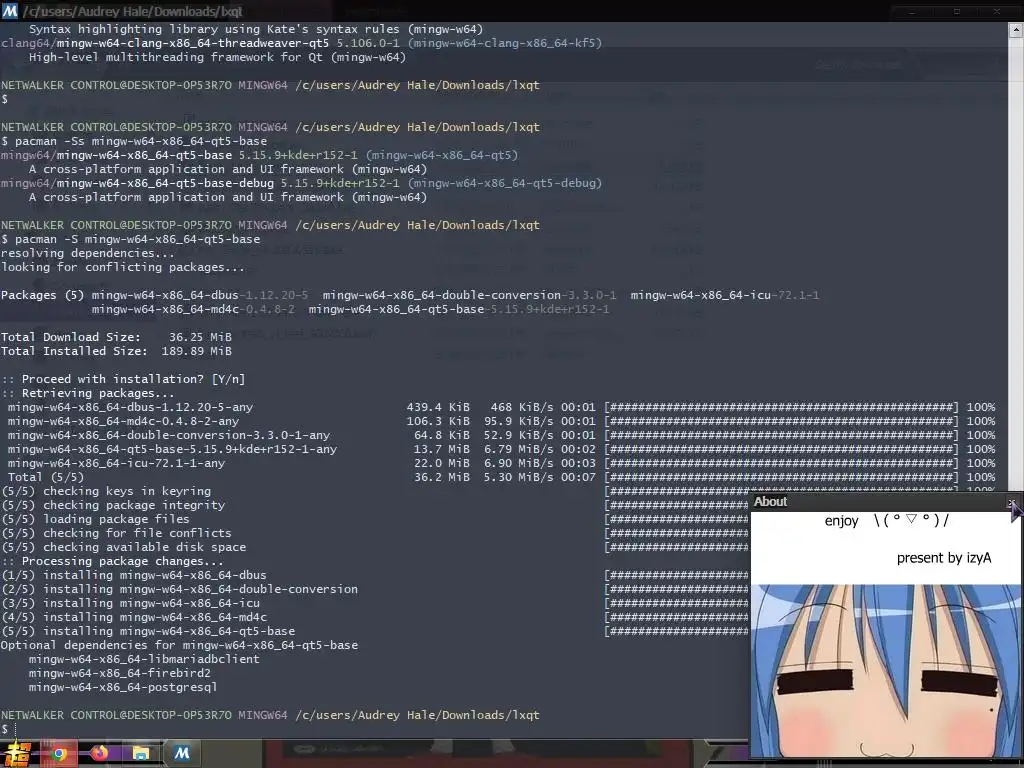Viewport: 1024px width, 768px height.
Task: Click the Total (5/5) download progress bar
Action: coord(781,477)
